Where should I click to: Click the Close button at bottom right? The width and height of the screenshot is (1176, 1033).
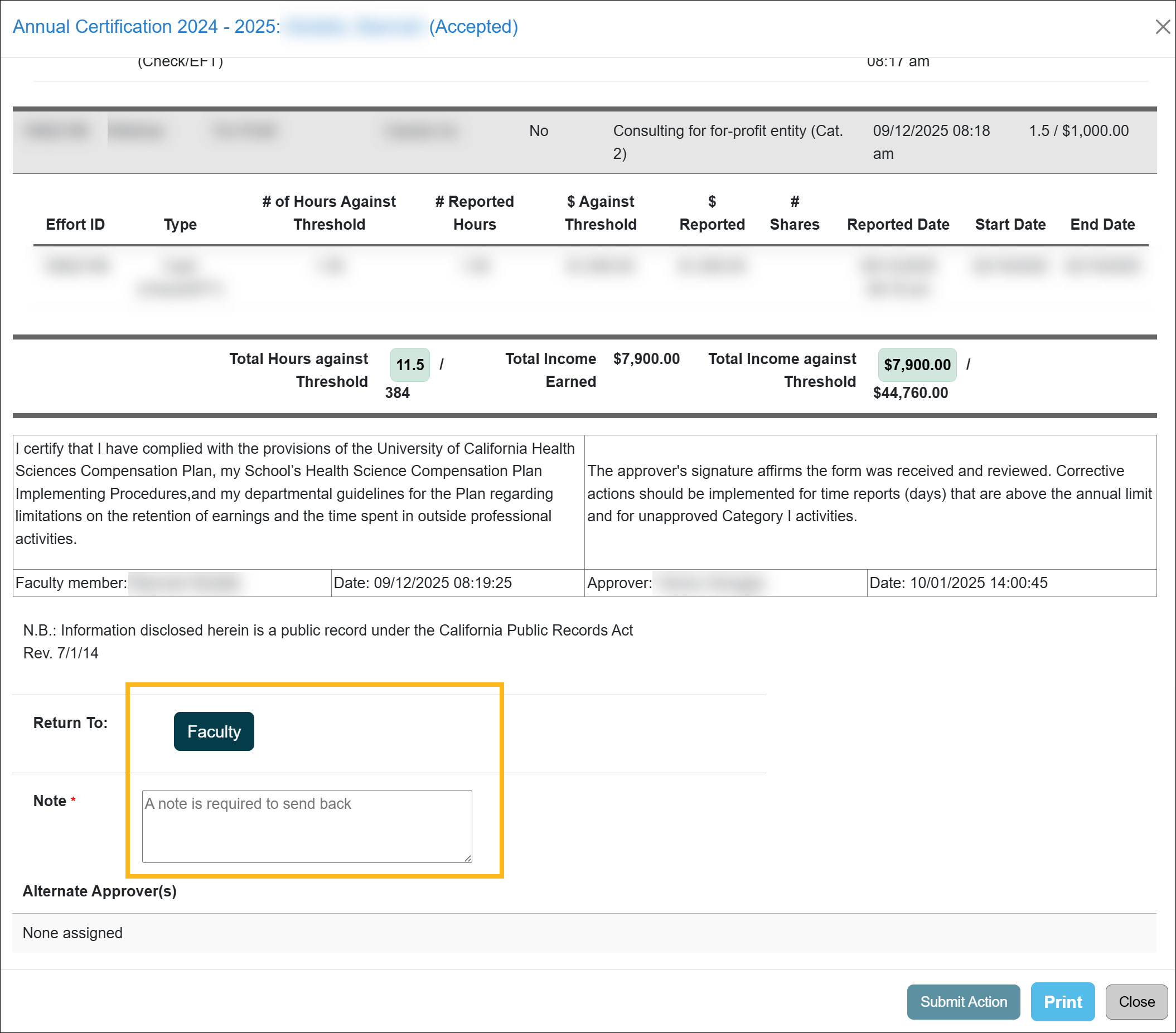tap(1136, 1001)
